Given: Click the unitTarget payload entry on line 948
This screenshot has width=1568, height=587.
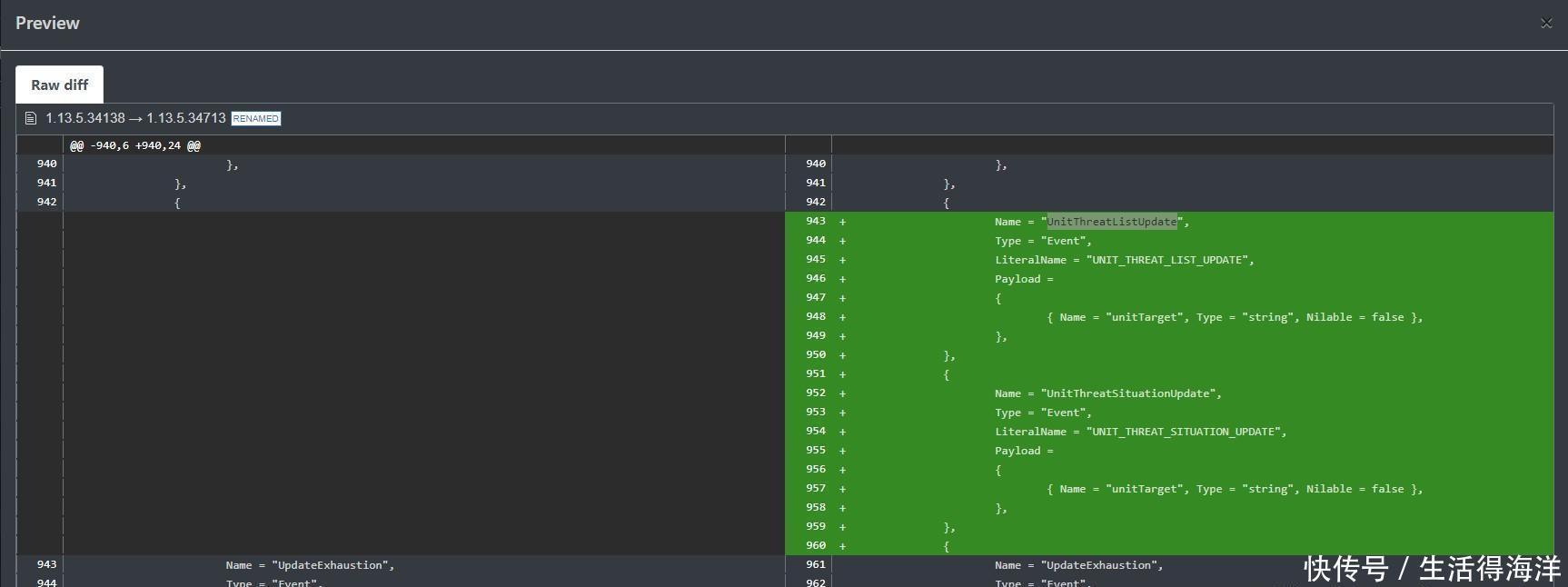Looking at the screenshot, I should coord(1235,317).
